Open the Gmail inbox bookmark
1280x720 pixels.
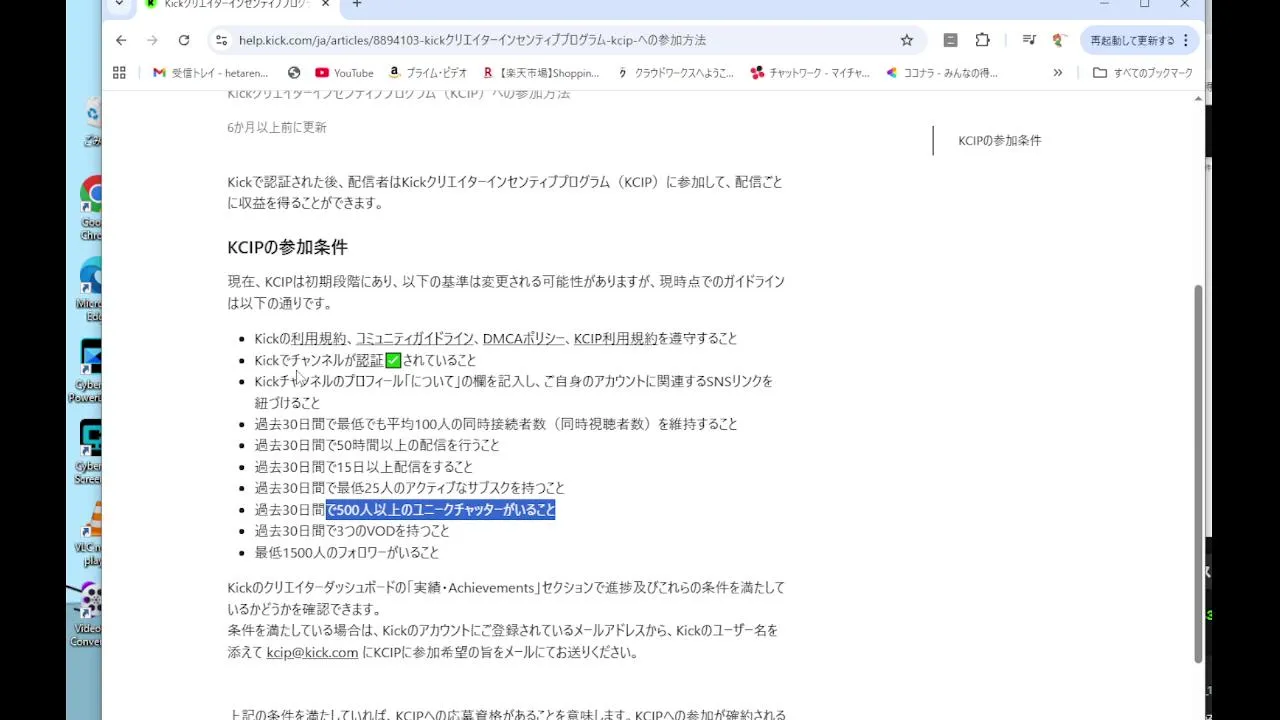tap(210, 73)
